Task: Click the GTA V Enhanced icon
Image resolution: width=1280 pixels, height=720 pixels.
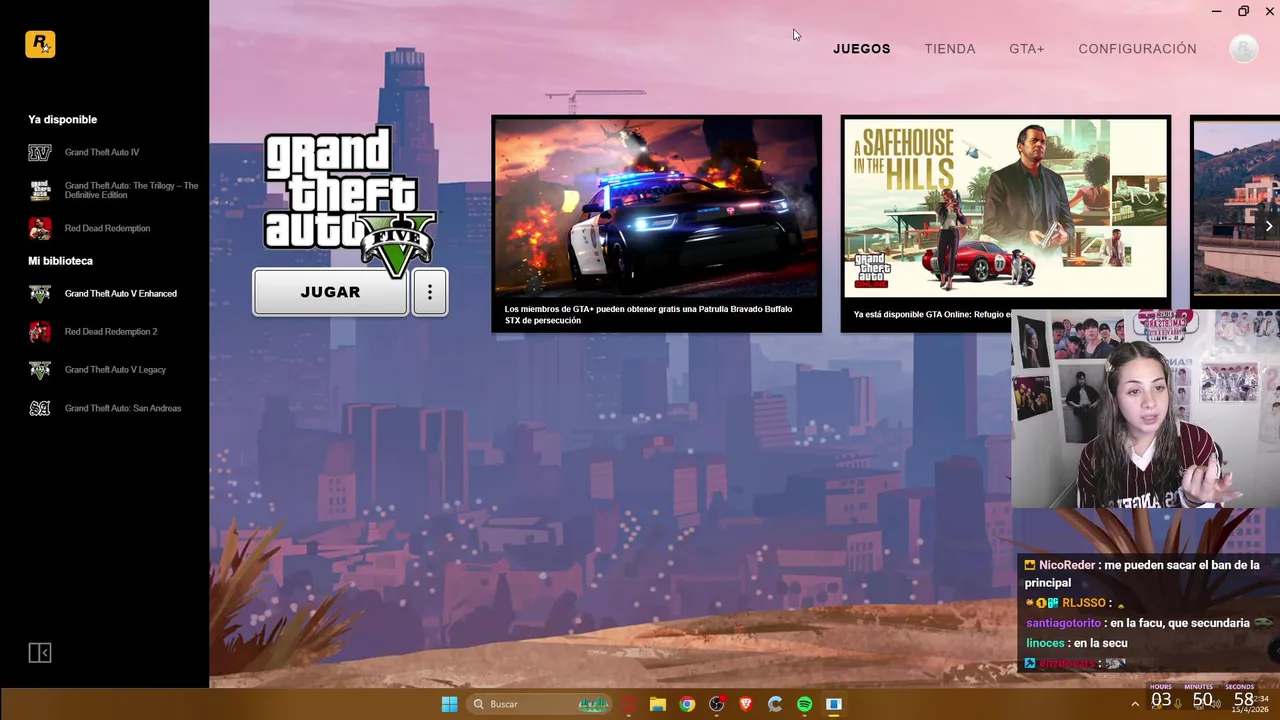Action: coord(40,294)
